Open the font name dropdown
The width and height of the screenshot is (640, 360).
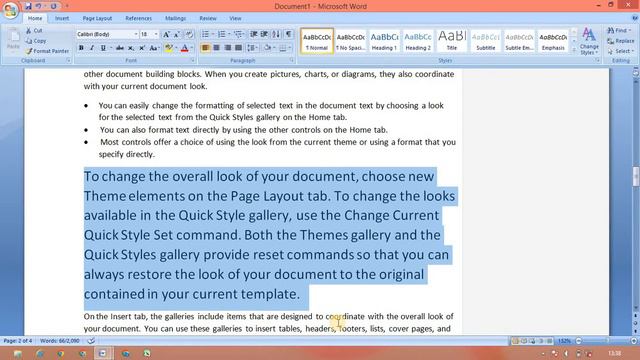point(136,35)
